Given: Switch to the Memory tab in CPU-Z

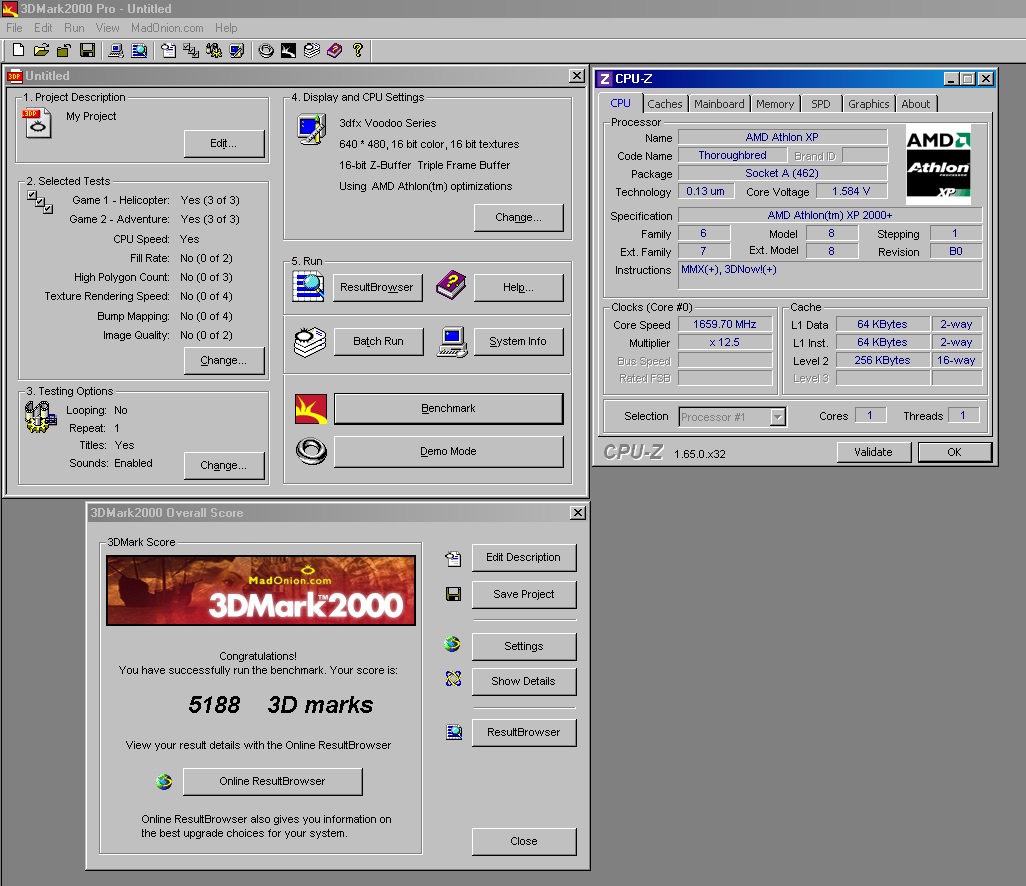Looking at the screenshot, I should (775, 104).
